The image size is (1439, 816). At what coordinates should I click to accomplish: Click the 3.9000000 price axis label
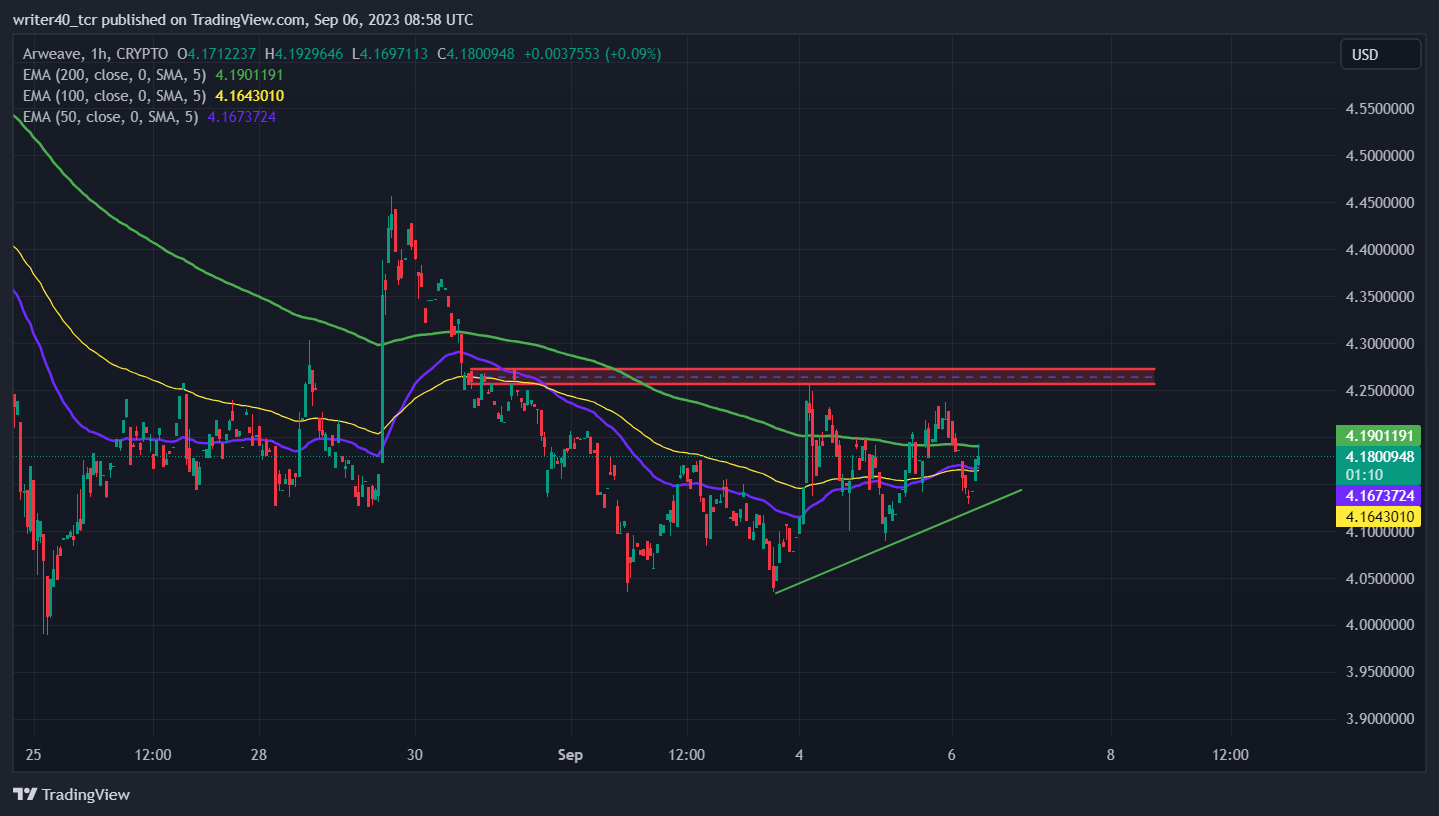click(1380, 719)
